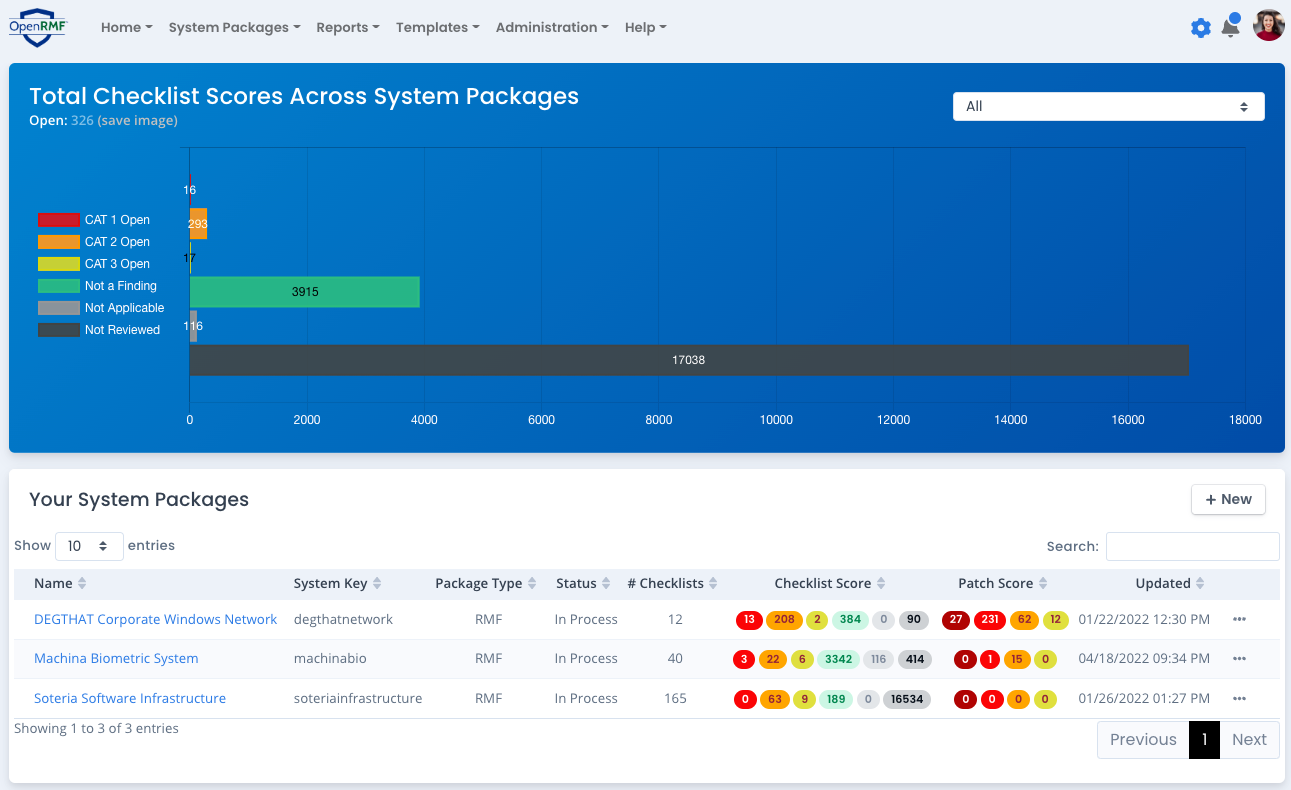Open the Templates menu
This screenshot has width=1291, height=790.
(437, 27)
